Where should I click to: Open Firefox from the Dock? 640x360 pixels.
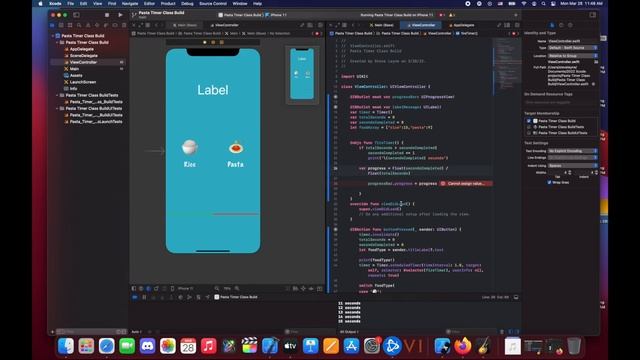462,347
